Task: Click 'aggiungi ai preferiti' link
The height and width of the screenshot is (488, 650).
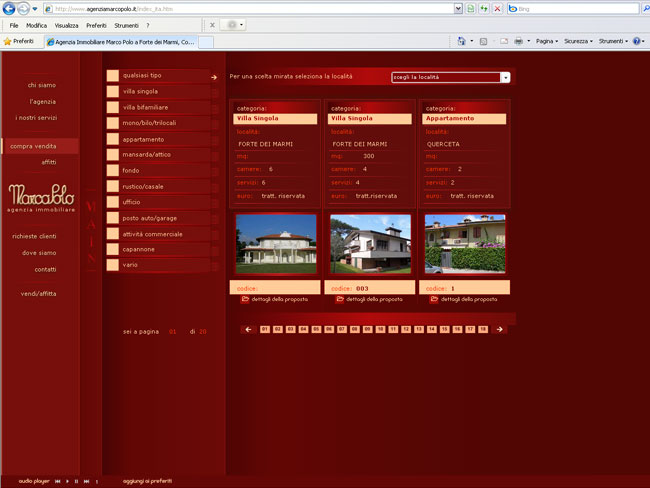Action: click(x=147, y=481)
